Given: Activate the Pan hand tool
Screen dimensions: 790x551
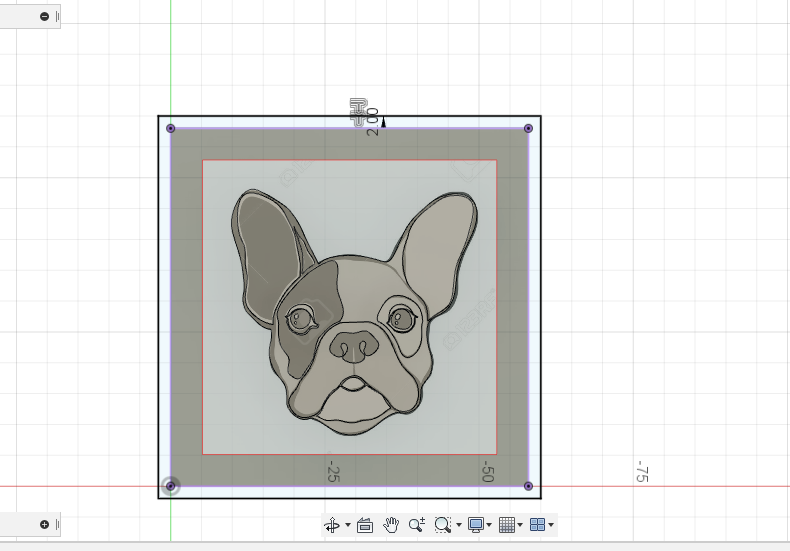Looking at the screenshot, I should (x=390, y=525).
